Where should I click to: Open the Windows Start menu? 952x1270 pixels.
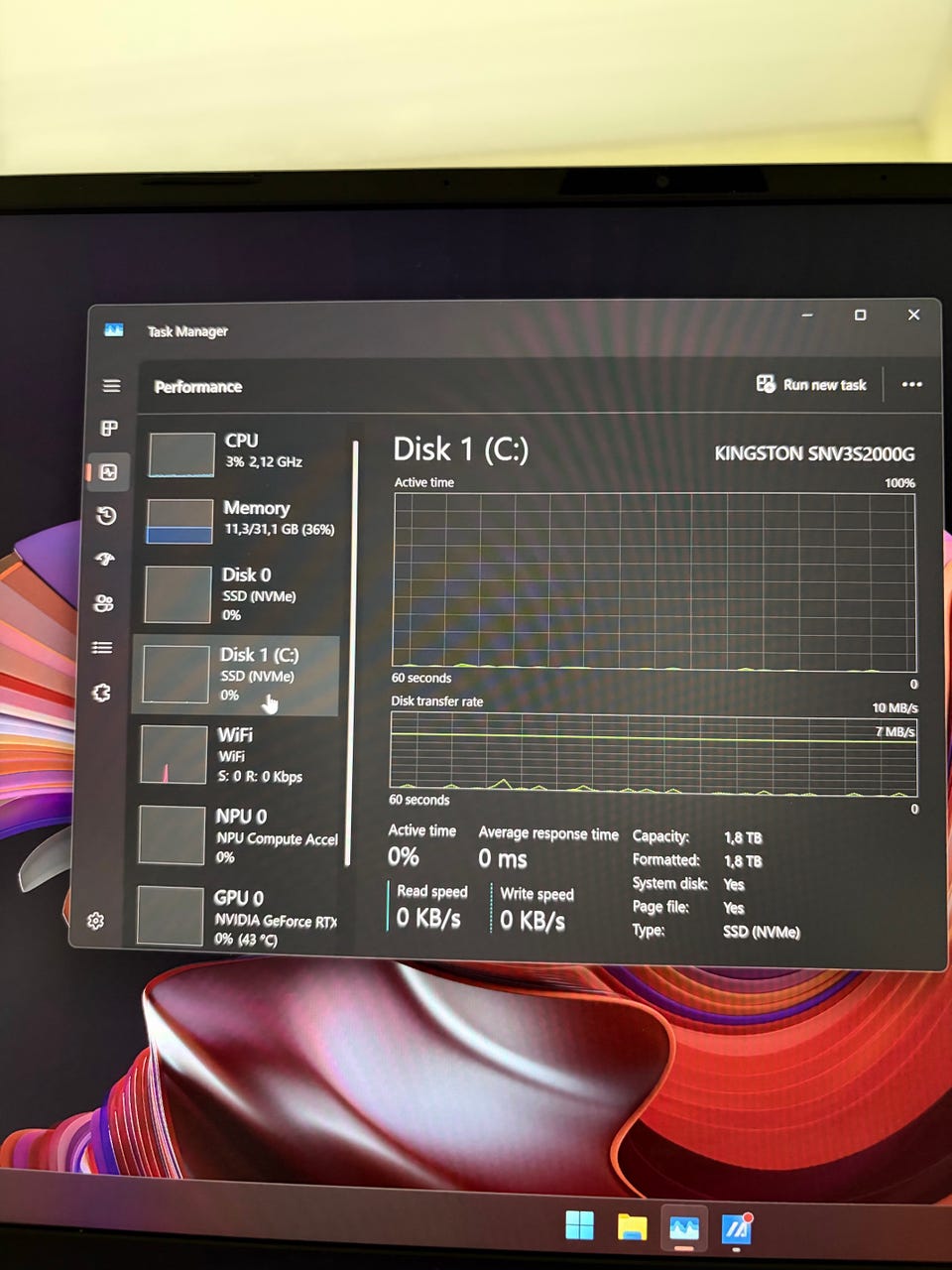(x=579, y=1225)
